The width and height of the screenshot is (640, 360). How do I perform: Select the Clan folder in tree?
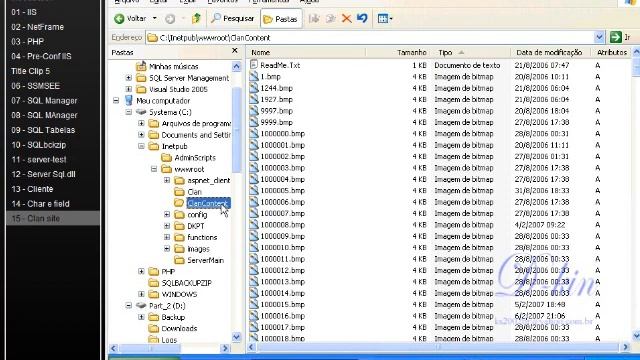pyautogui.click(x=194, y=192)
